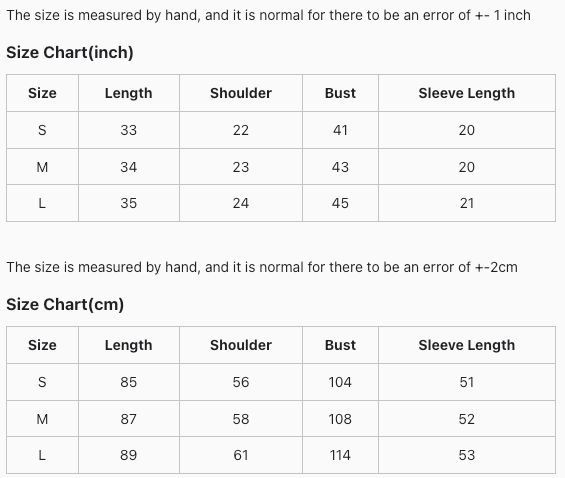
Task: Click sleeve length value 21 in inch chart
Action: pyautogui.click(x=467, y=203)
